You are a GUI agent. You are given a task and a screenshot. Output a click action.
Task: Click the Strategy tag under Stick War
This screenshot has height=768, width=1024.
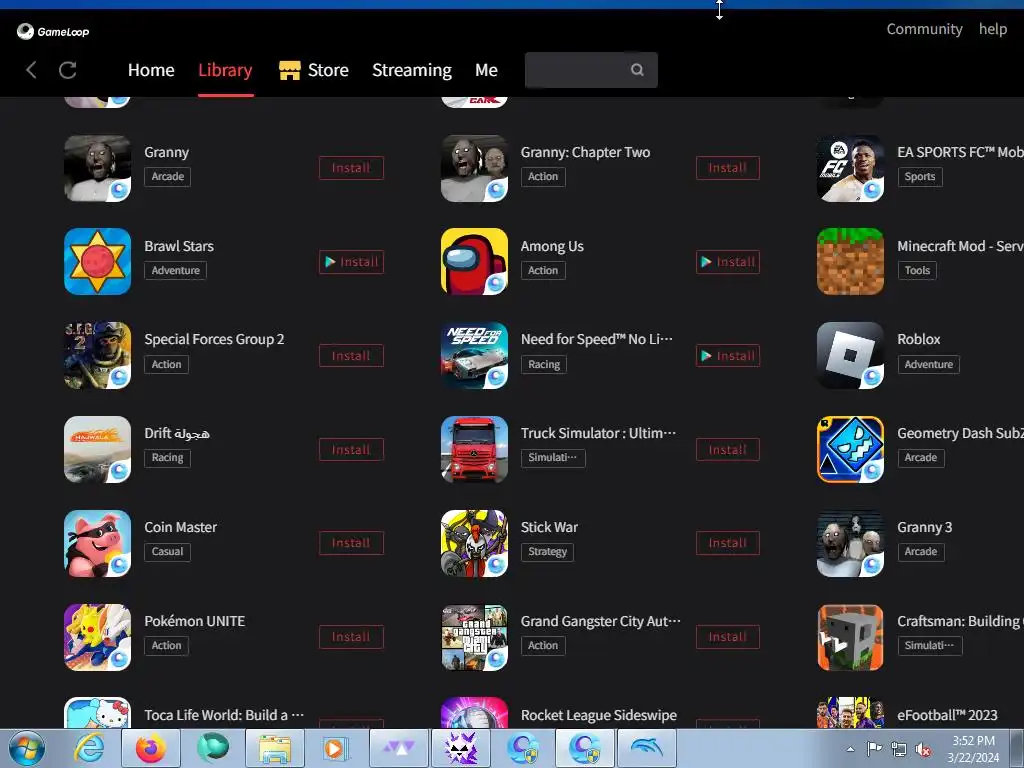(547, 552)
